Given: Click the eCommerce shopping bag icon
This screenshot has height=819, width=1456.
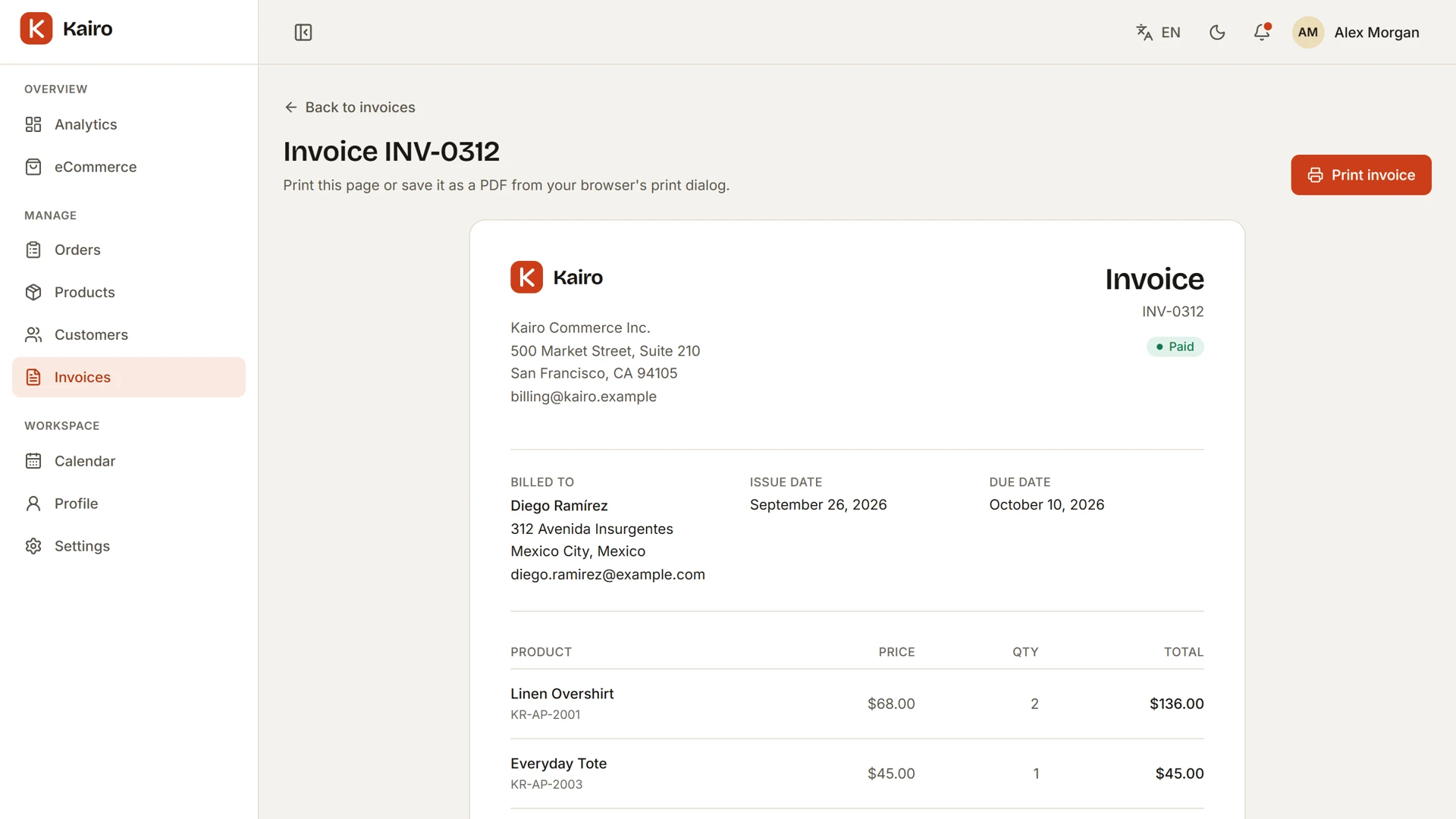Looking at the screenshot, I should [x=33, y=167].
